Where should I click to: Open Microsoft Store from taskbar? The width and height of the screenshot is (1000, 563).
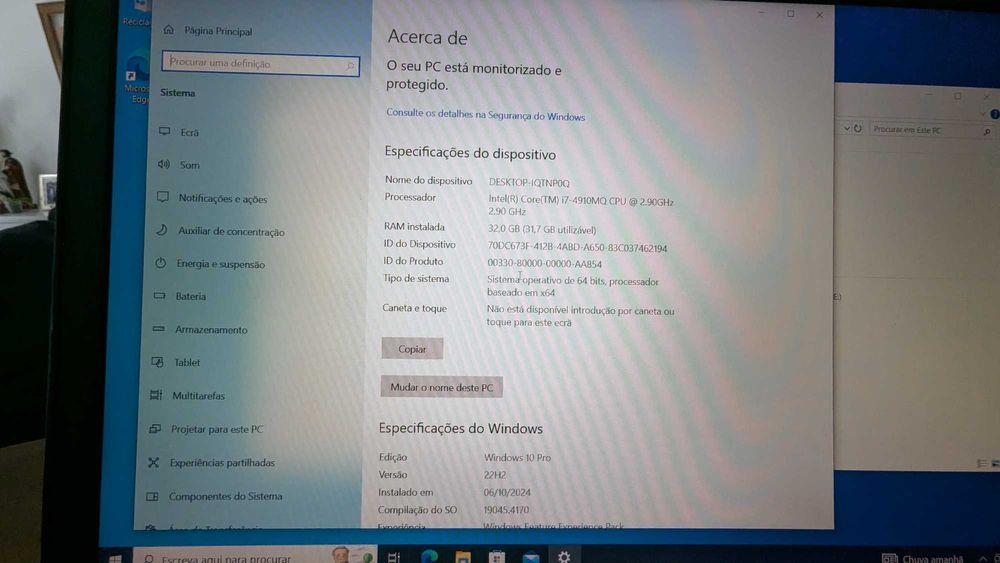497,557
